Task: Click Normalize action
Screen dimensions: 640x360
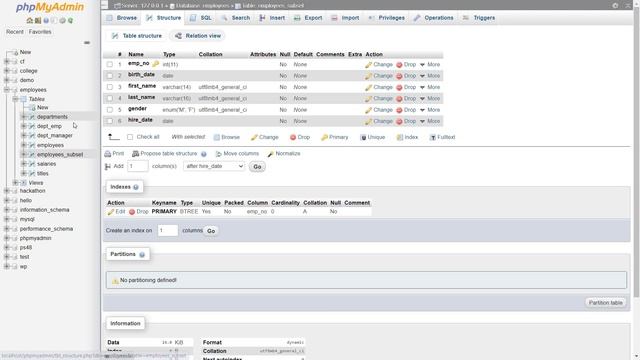Action: 284,153
